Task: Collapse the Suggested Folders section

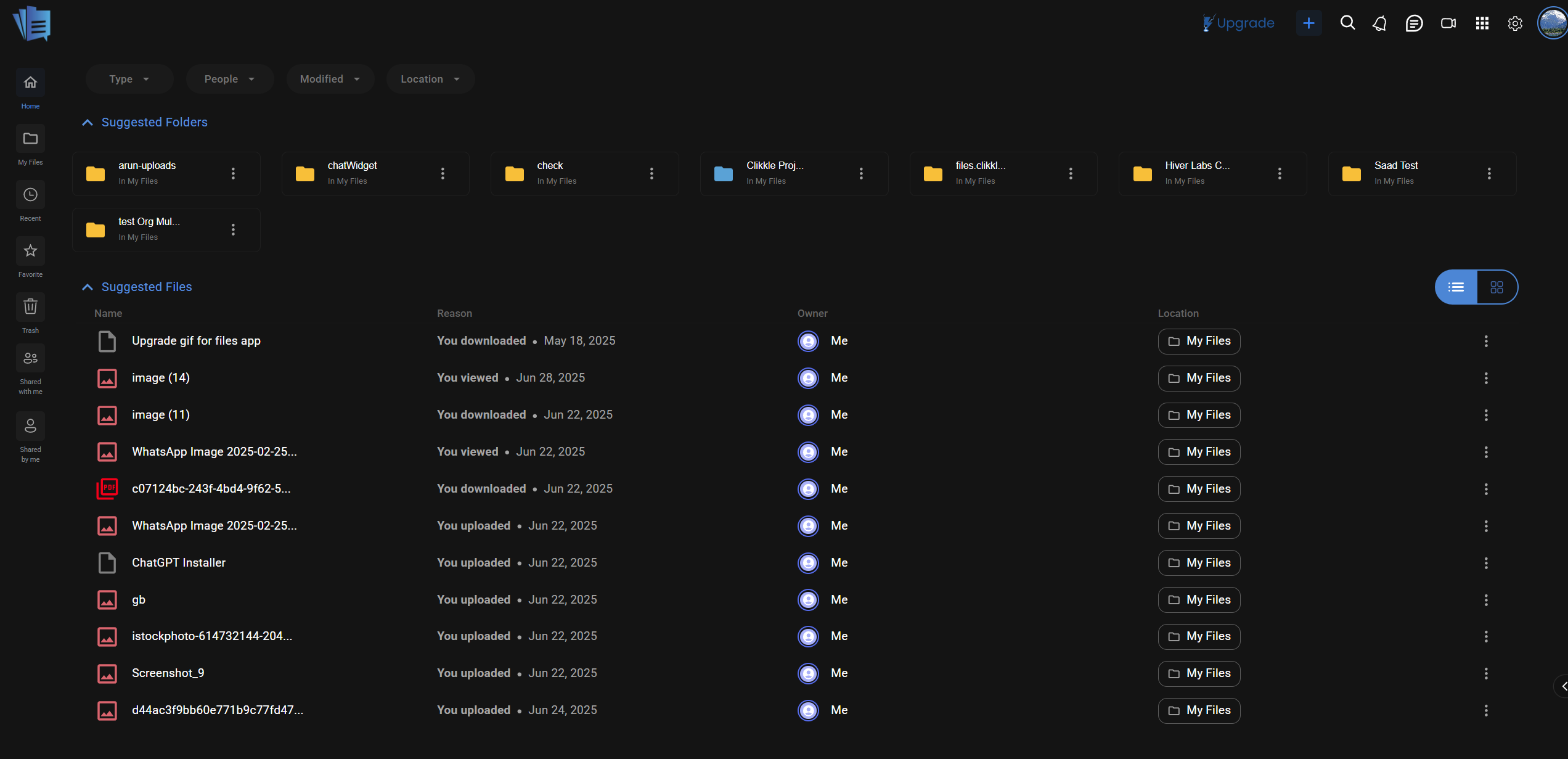Action: (x=88, y=123)
